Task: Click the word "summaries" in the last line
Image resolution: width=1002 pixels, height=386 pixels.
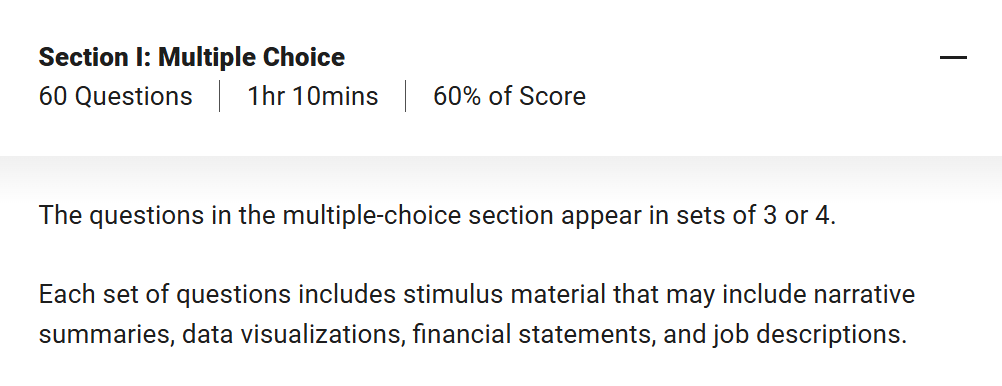Action: [107, 335]
